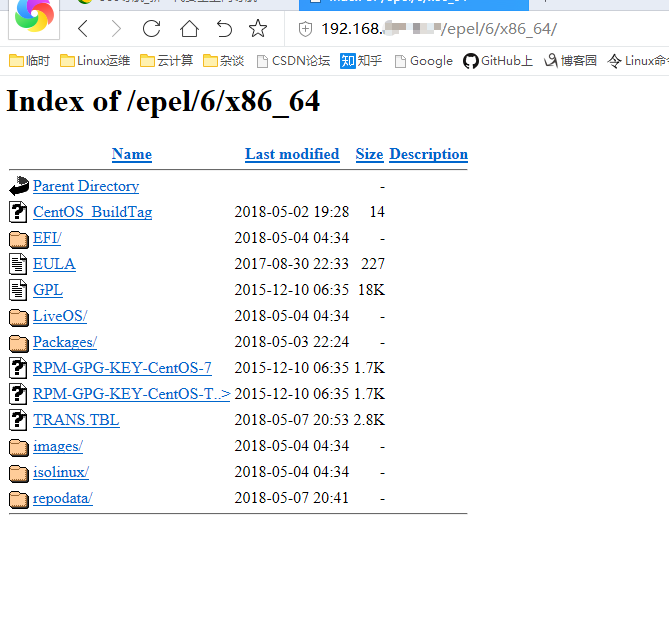Open the images/ directory link
Screen dimensions: 669x622
(x=58, y=446)
